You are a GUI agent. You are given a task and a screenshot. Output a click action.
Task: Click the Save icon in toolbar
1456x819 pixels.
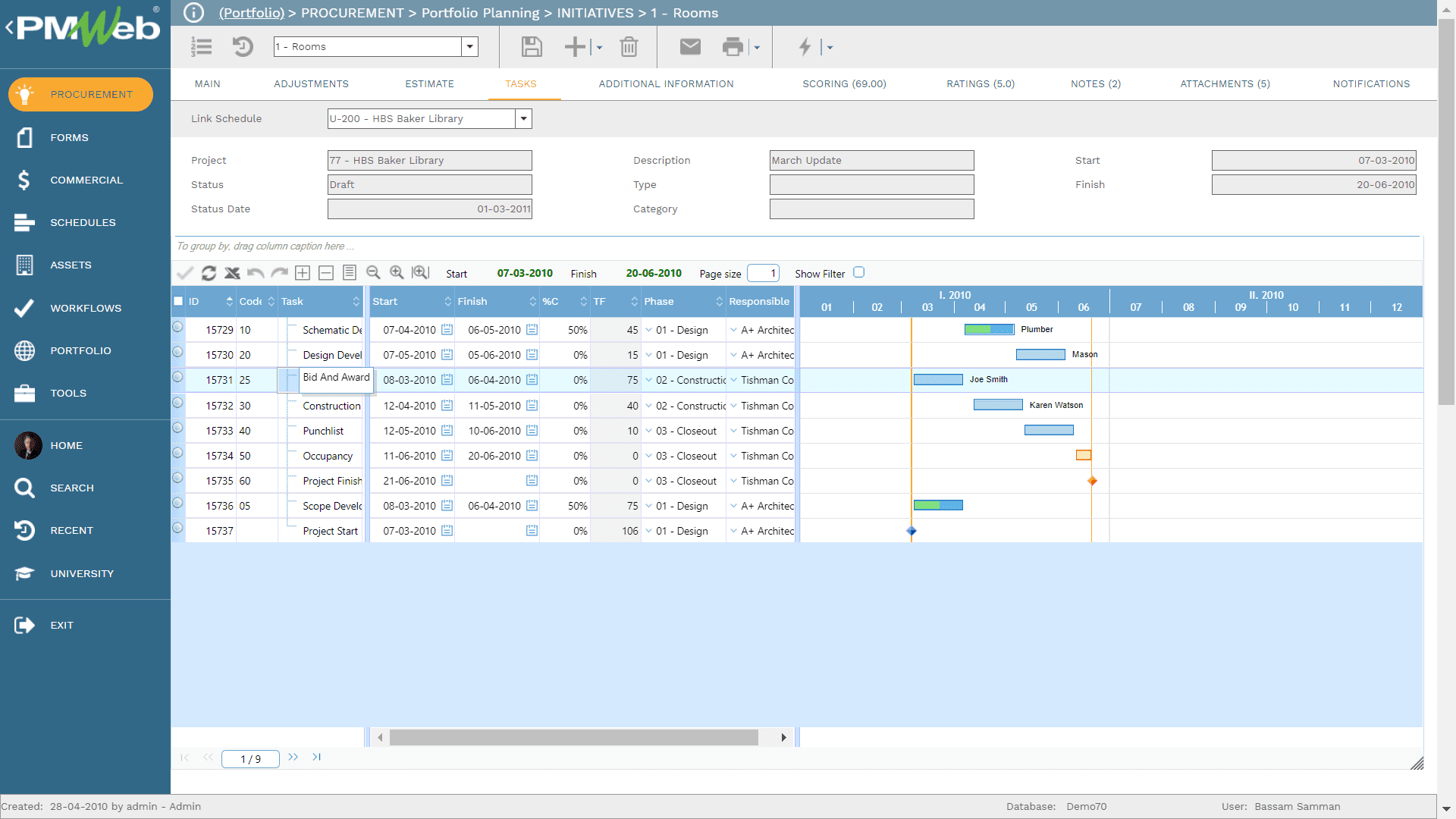click(530, 46)
